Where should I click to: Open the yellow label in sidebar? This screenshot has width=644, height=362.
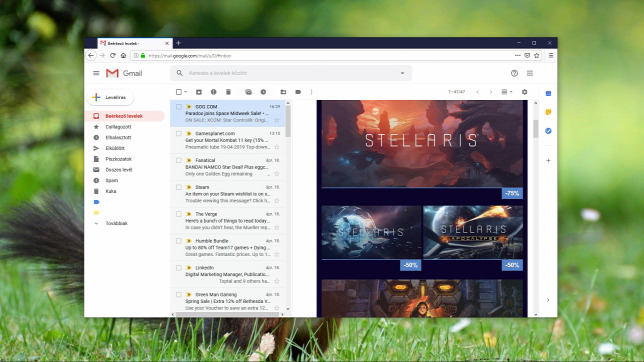[x=97, y=213]
